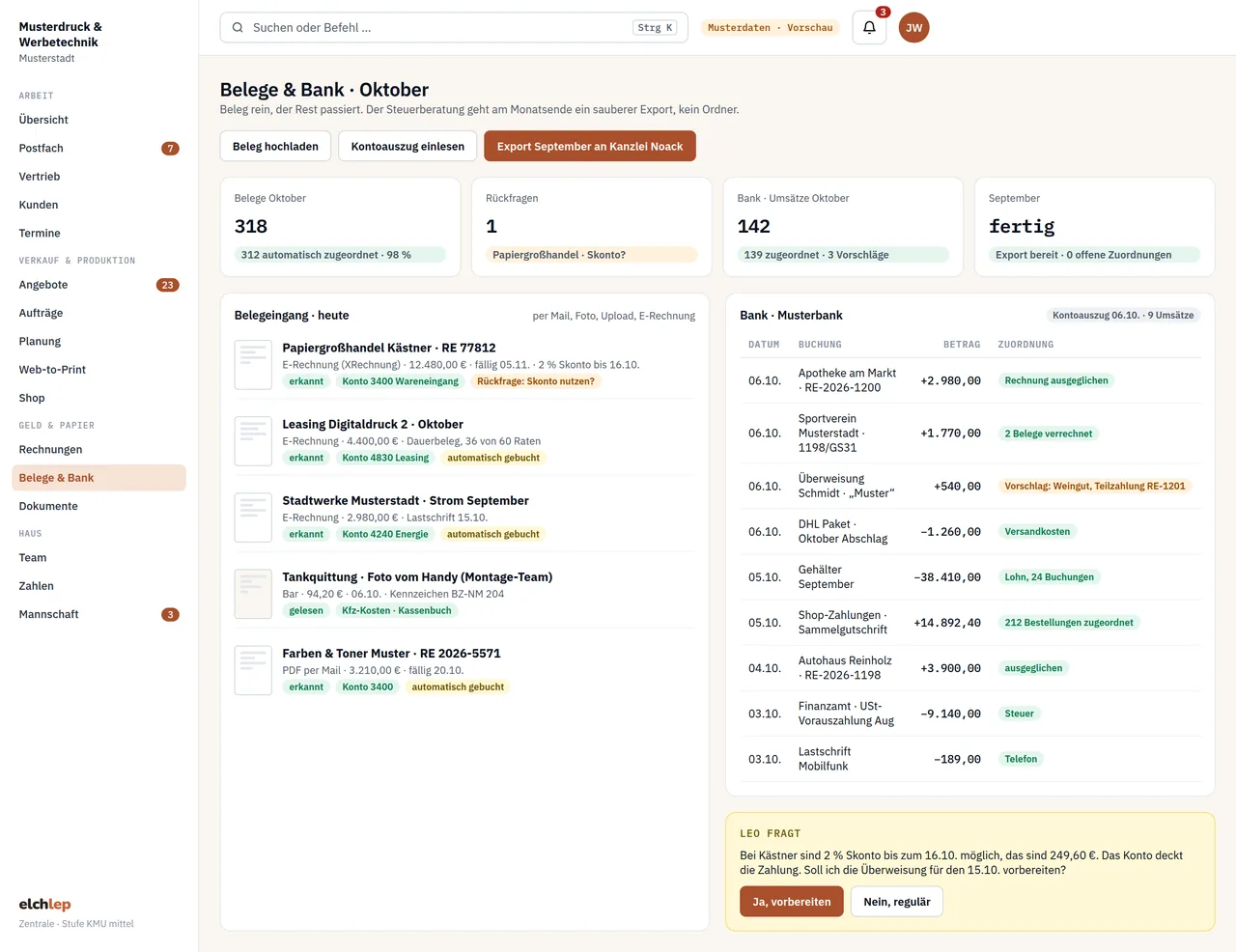
Task: Confirm with Ja, vorbereiten button
Action: pyautogui.click(x=792, y=902)
